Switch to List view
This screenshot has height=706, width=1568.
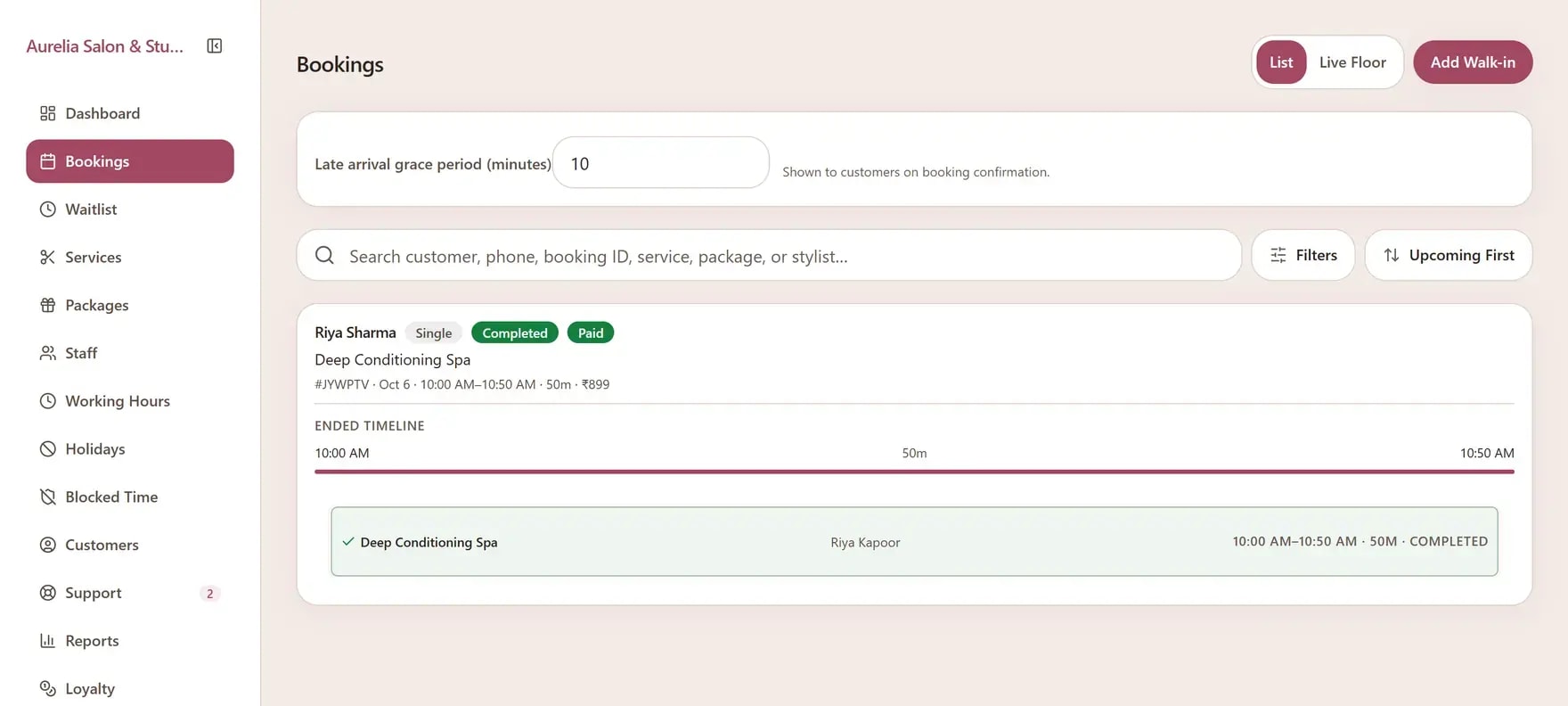pos(1281,62)
